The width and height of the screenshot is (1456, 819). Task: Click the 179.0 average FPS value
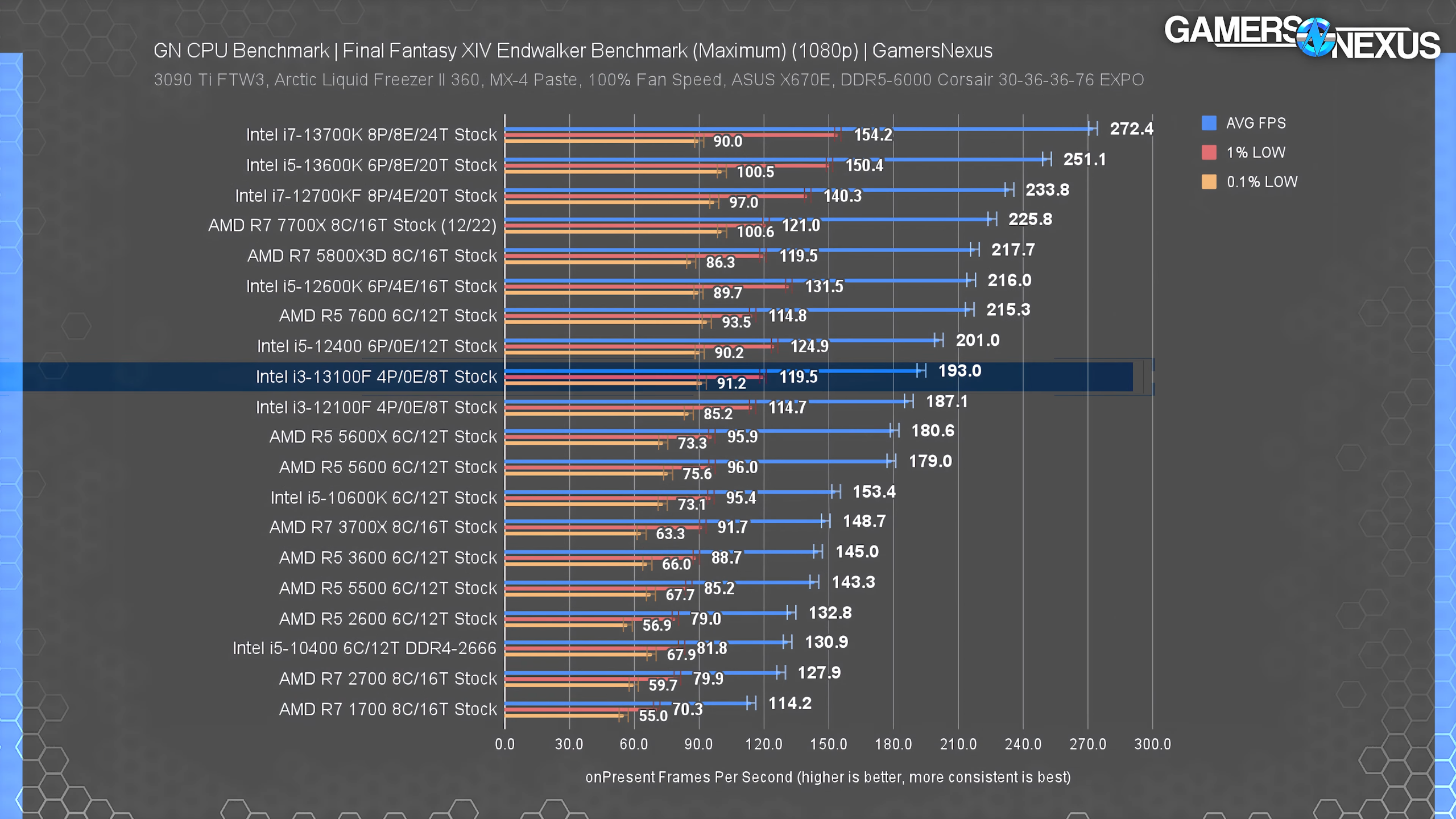click(930, 462)
